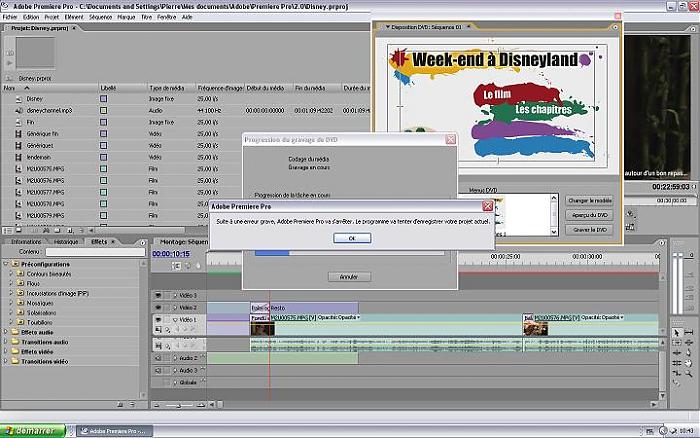
Task: Click scroll down arrow in Menus DVD list
Action: click(554, 232)
